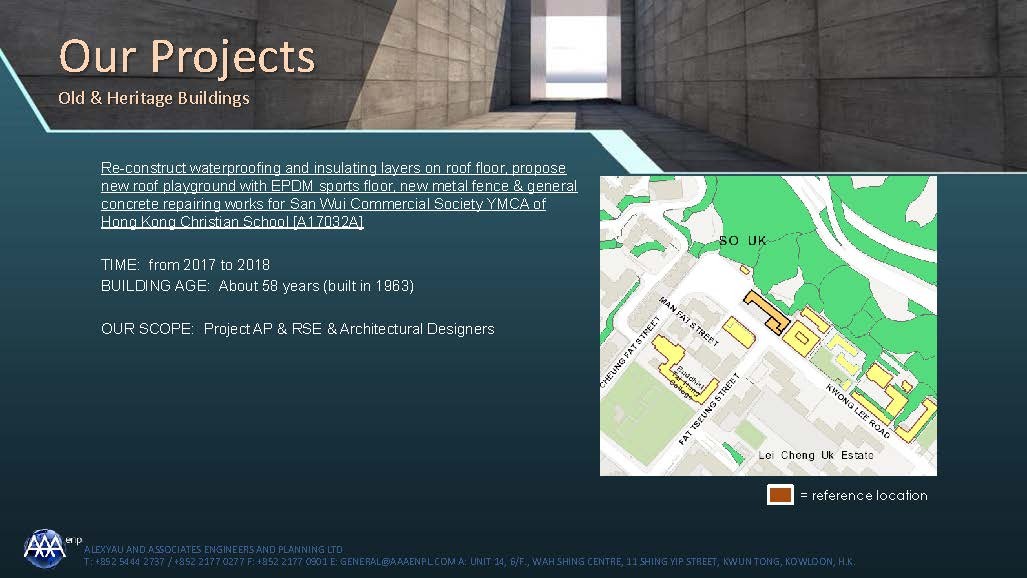Screen dimensions: 1027x578
Task: Select the 'OUR SCOPE' project role text
Action: [x=297, y=329]
